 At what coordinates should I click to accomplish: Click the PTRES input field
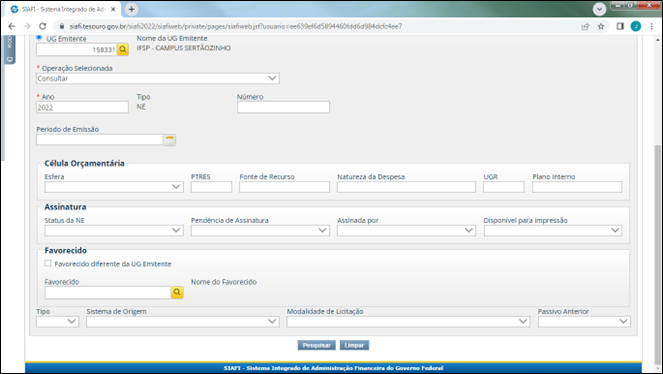(211, 187)
